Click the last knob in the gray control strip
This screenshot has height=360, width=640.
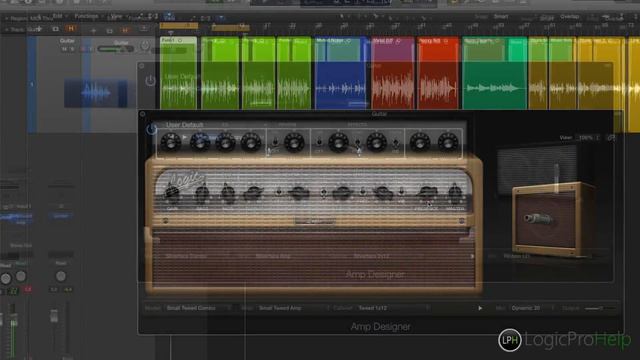[x=447, y=142]
